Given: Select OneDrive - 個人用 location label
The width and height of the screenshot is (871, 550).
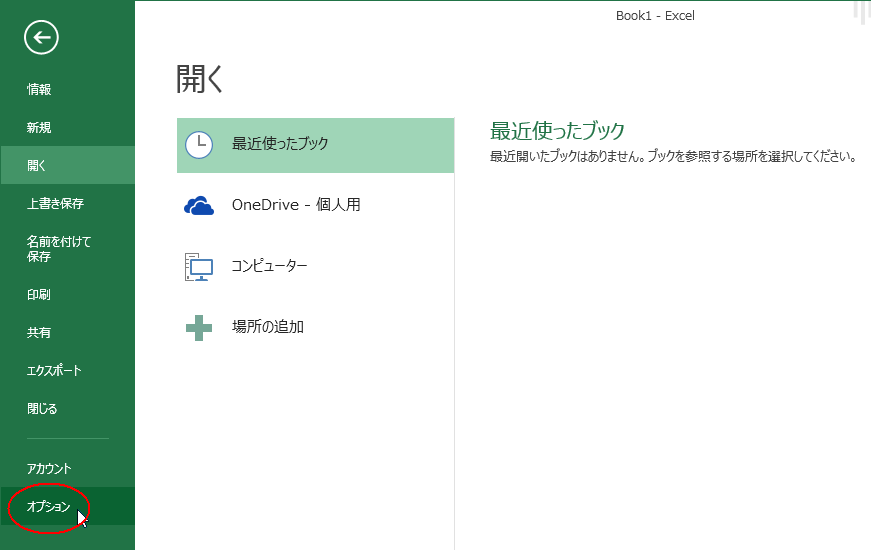Looking at the screenshot, I should 296,204.
